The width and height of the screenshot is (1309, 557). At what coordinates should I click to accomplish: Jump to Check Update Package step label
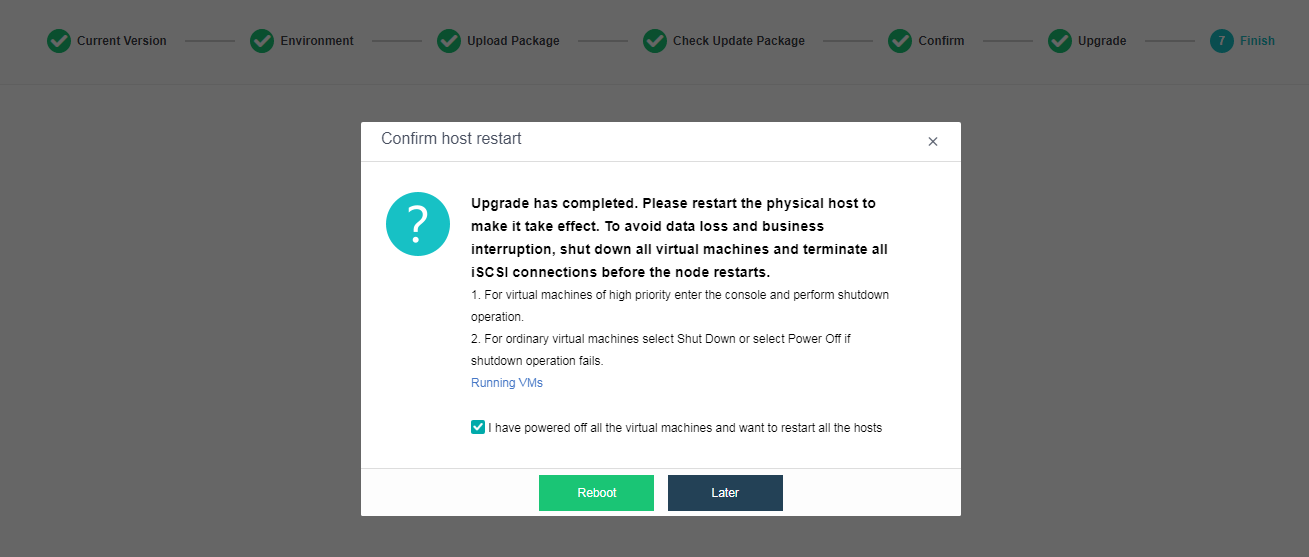pyautogui.click(x=739, y=41)
